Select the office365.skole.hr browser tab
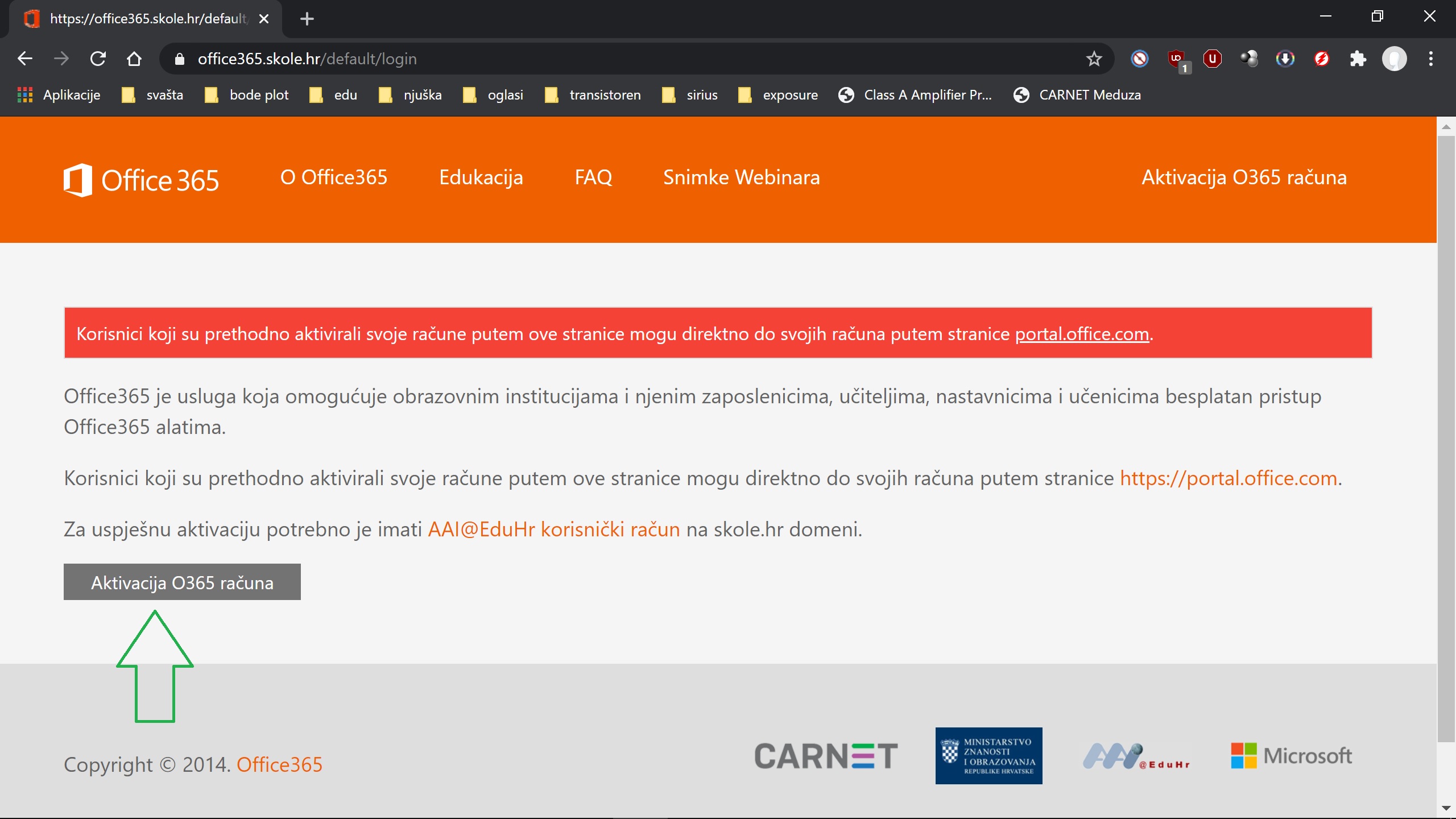Screen dimensions: 1456x819 tap(146, 19)
